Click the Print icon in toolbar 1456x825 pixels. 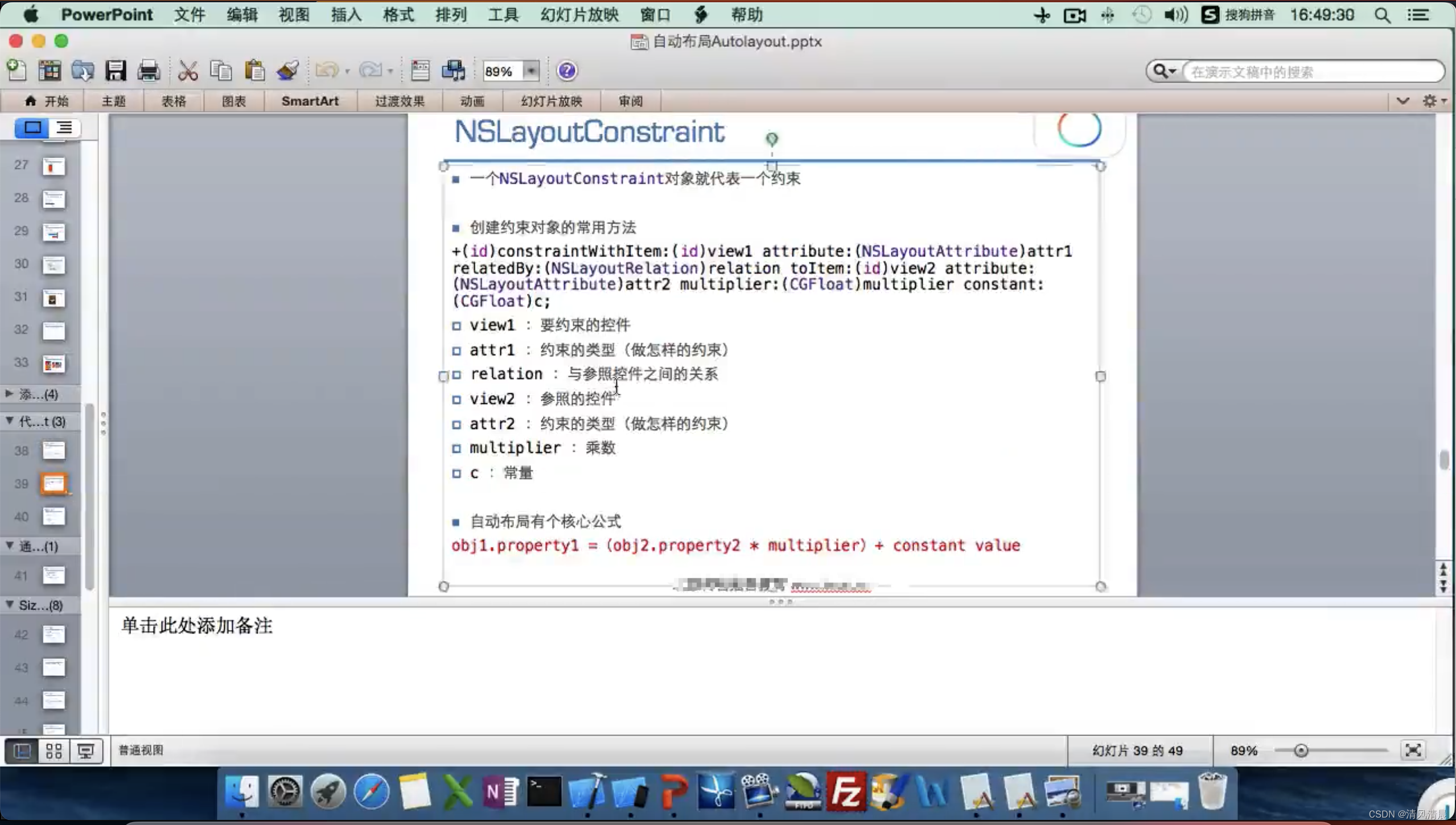coord(149,71)
